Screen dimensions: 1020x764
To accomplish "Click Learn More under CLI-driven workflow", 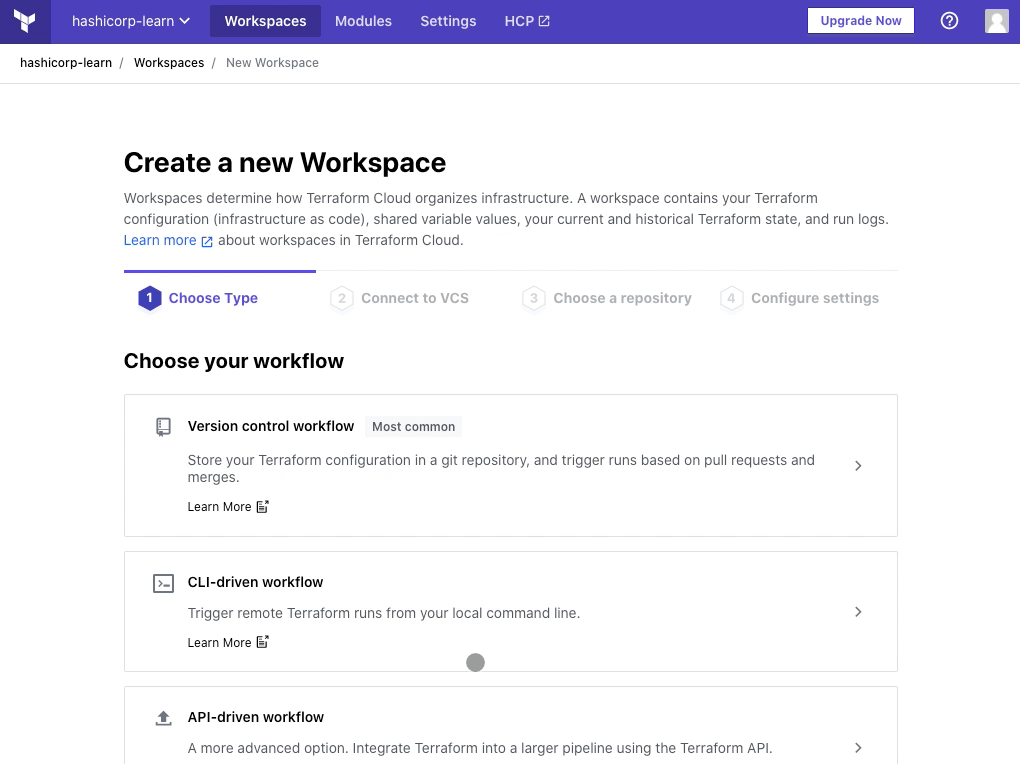I will pos(219,643).
